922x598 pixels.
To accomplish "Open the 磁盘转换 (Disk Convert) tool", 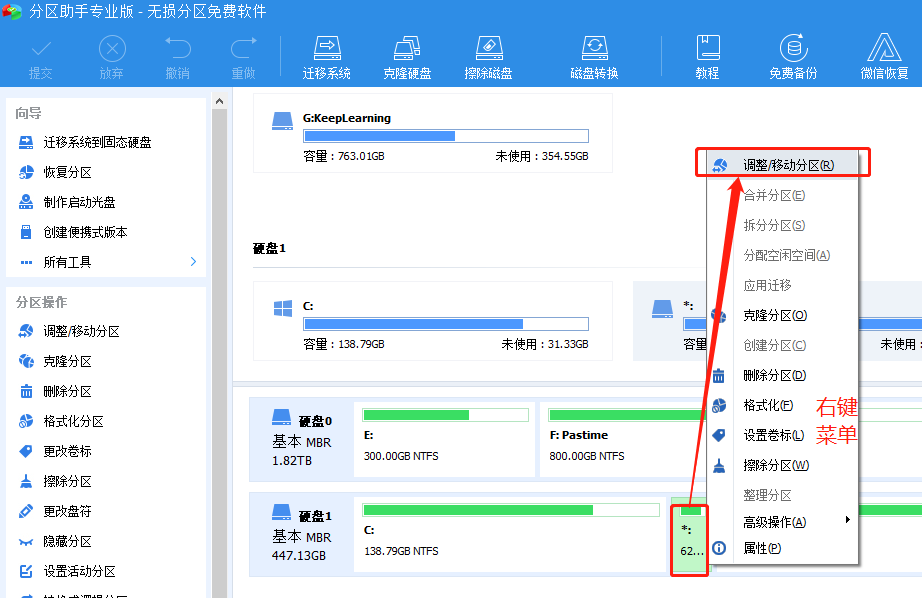I will pos(594,55).
